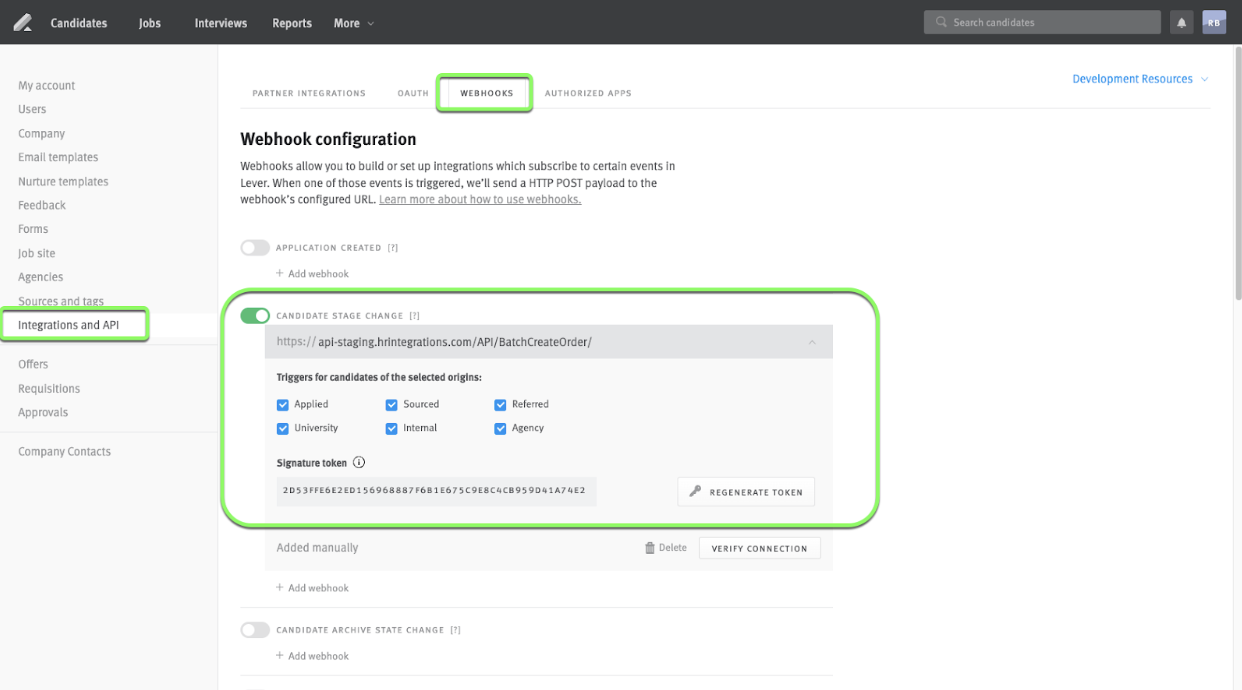Open the Development Resources dropdown
The width and height of the screenshot is (1242, 690).
tap(1133, 78)
